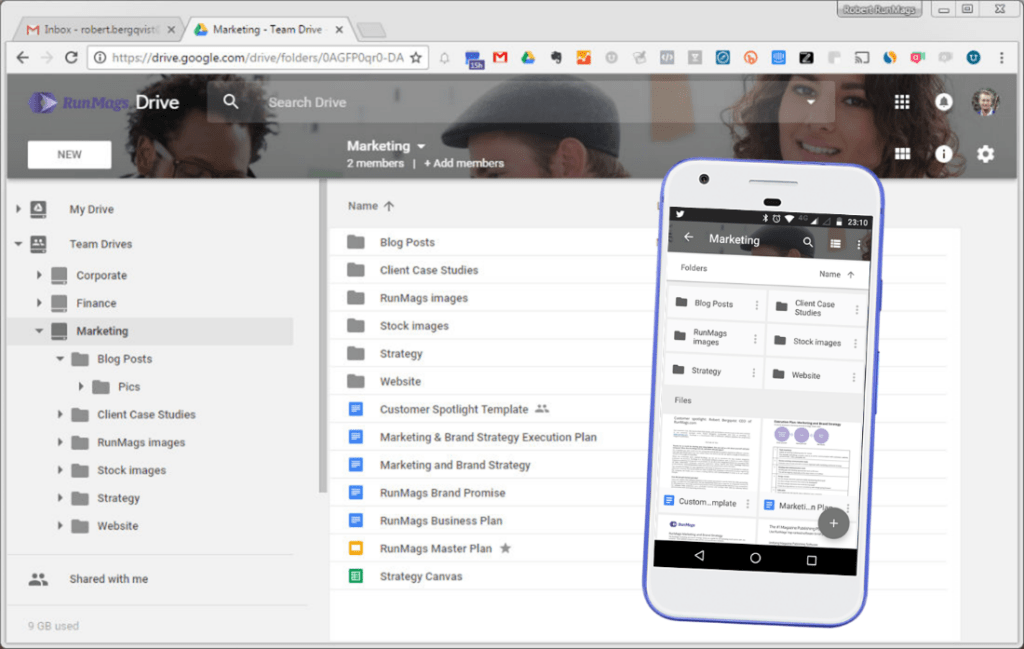1024x649 pixels.
Task: Open the Marketing title dropdown arrow
Action: click(x=421, y=146)
